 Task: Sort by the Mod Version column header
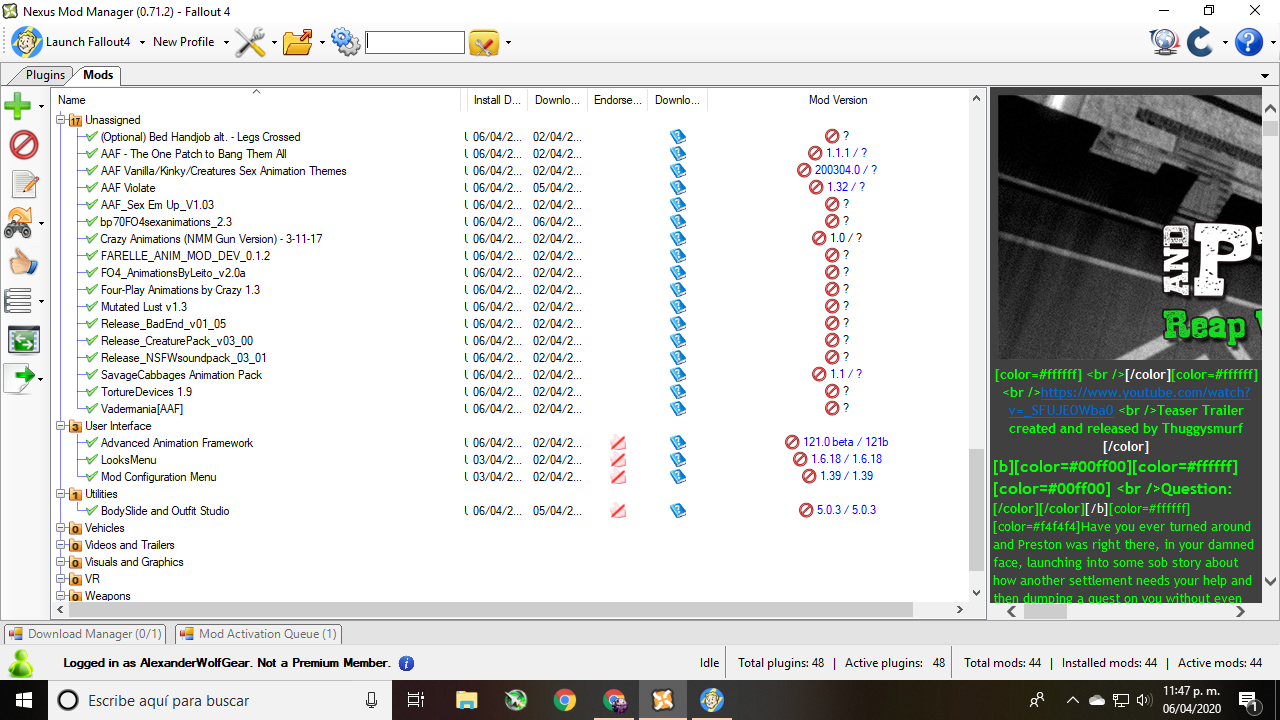tap(838, 100)
